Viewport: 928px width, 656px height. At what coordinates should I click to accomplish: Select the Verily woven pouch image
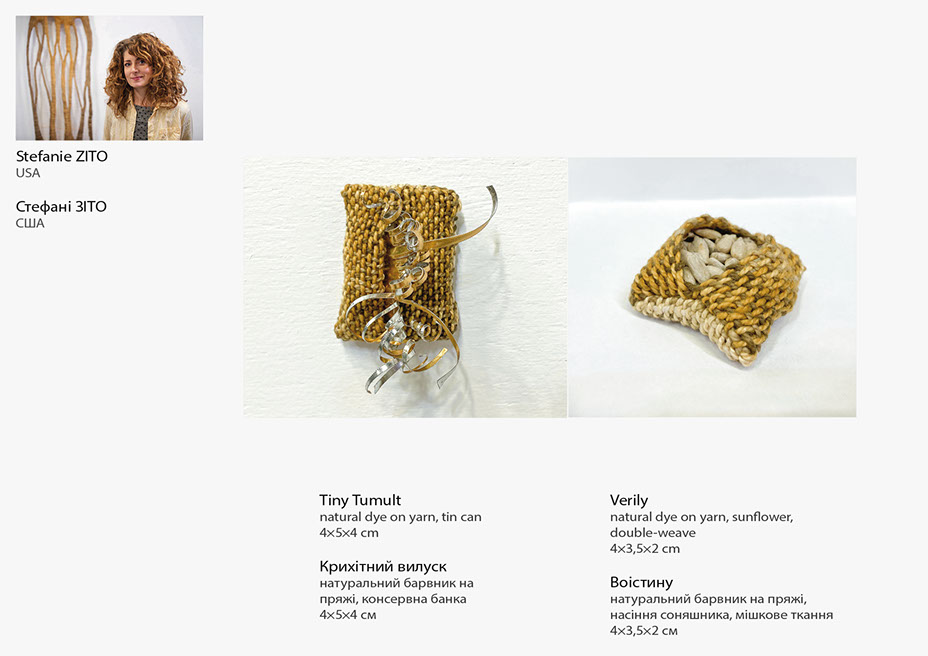712,288
